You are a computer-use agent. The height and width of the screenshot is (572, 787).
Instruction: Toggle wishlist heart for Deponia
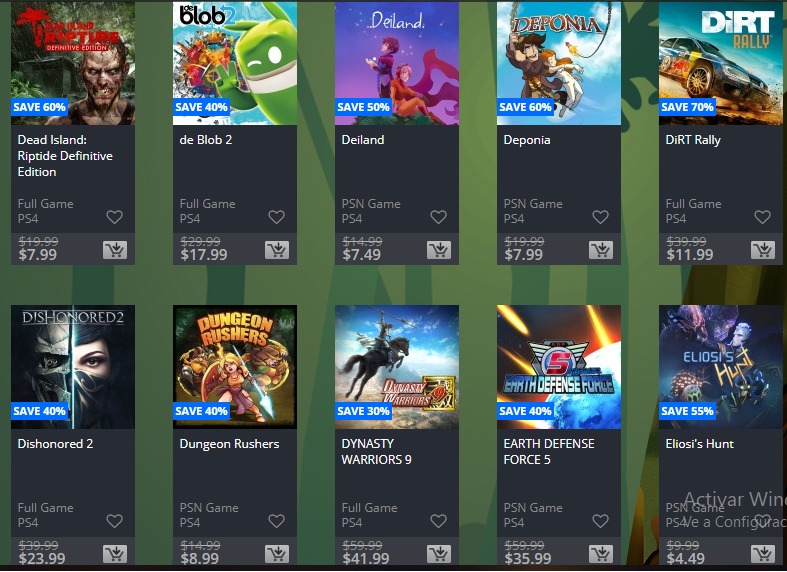601,217
